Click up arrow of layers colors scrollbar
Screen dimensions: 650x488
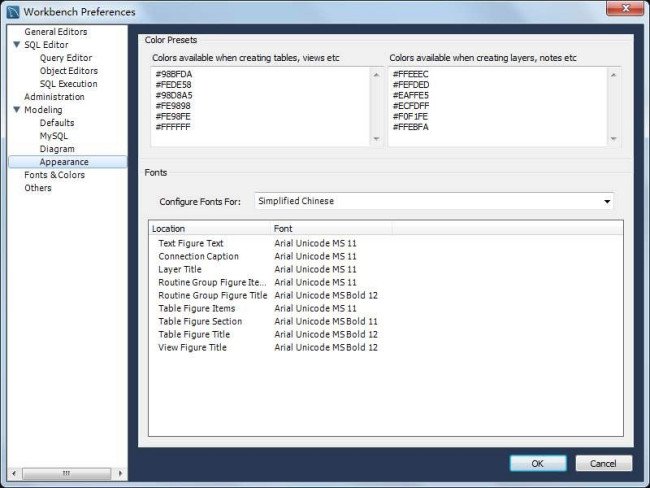(x=614, y=75)
